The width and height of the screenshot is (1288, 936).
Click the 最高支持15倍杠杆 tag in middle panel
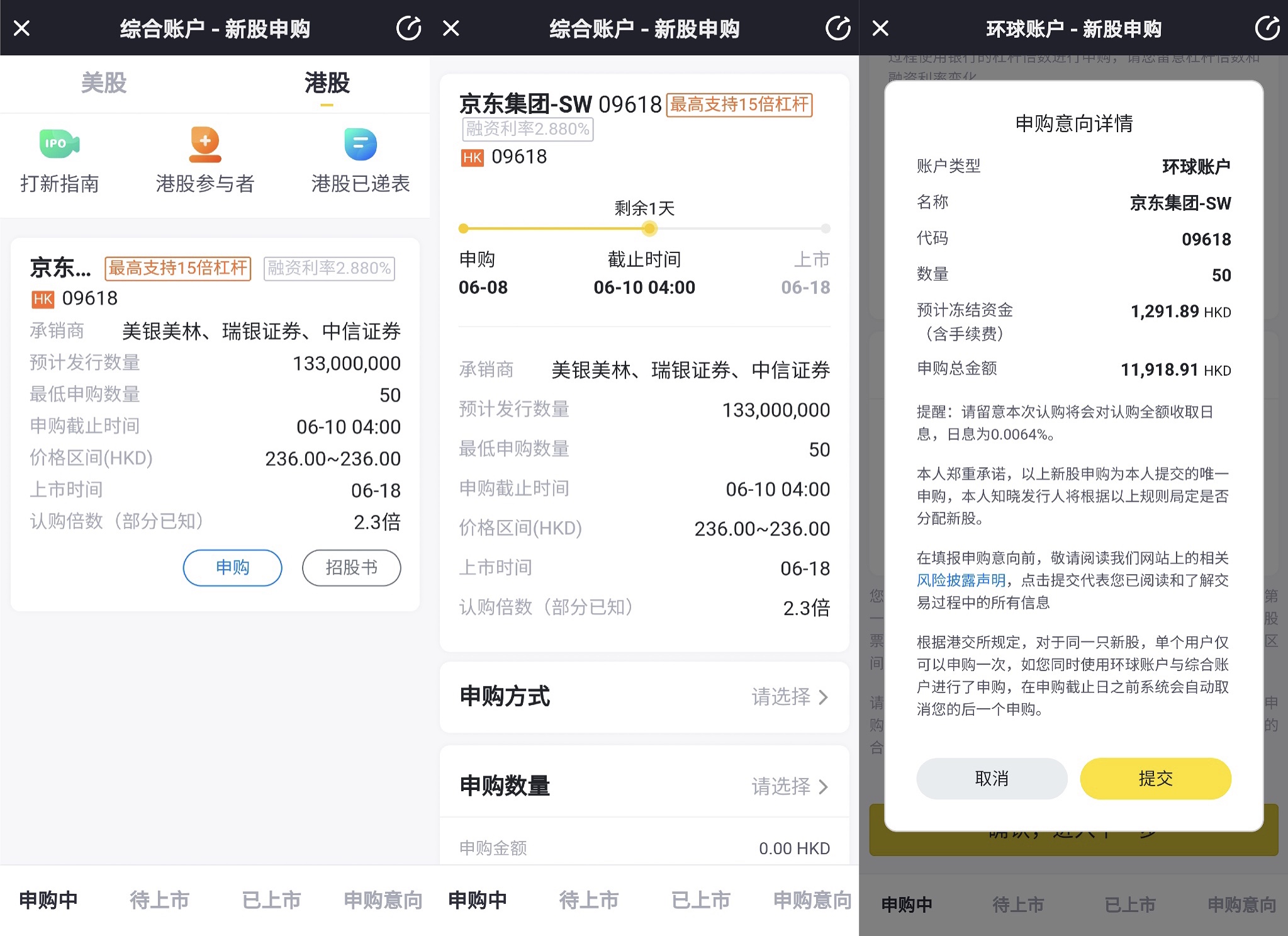(x=739, y=104)
